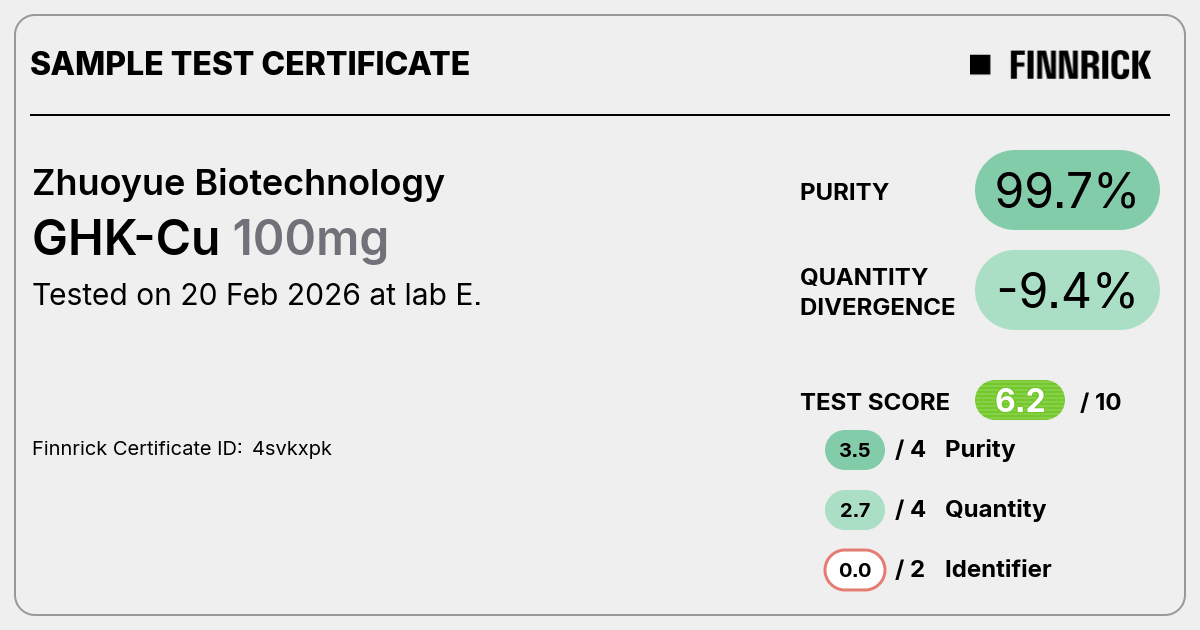Click the 2.7 quantity score pill

pos(855,510)
